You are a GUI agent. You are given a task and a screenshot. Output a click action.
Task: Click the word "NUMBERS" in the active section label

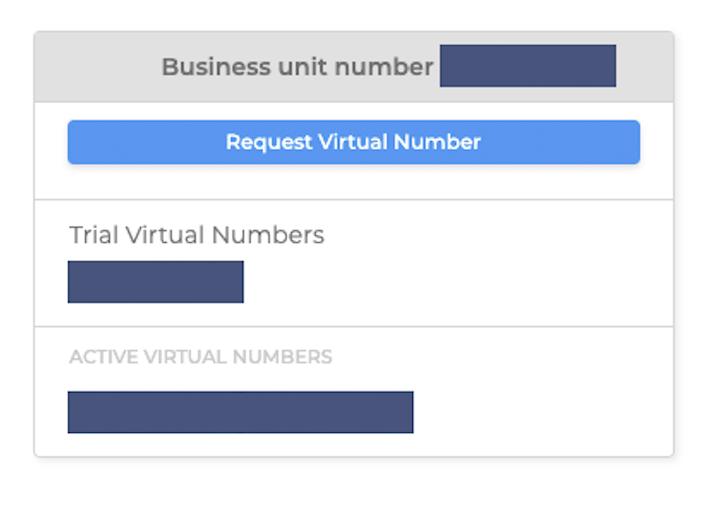283,357
